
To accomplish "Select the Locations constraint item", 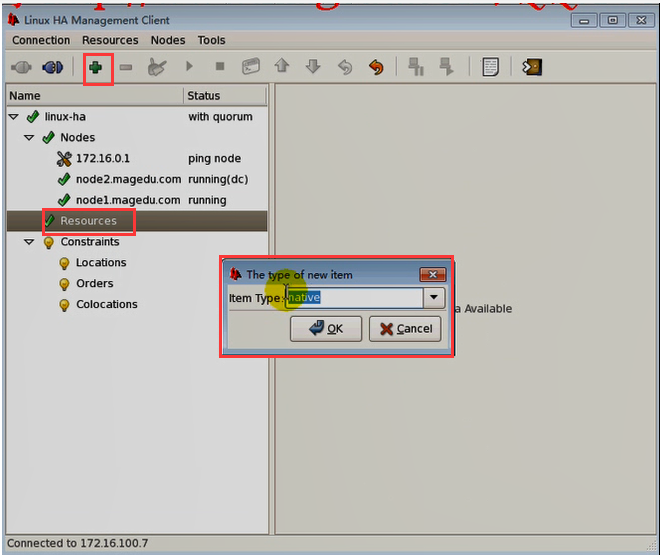I will point(101,263).
